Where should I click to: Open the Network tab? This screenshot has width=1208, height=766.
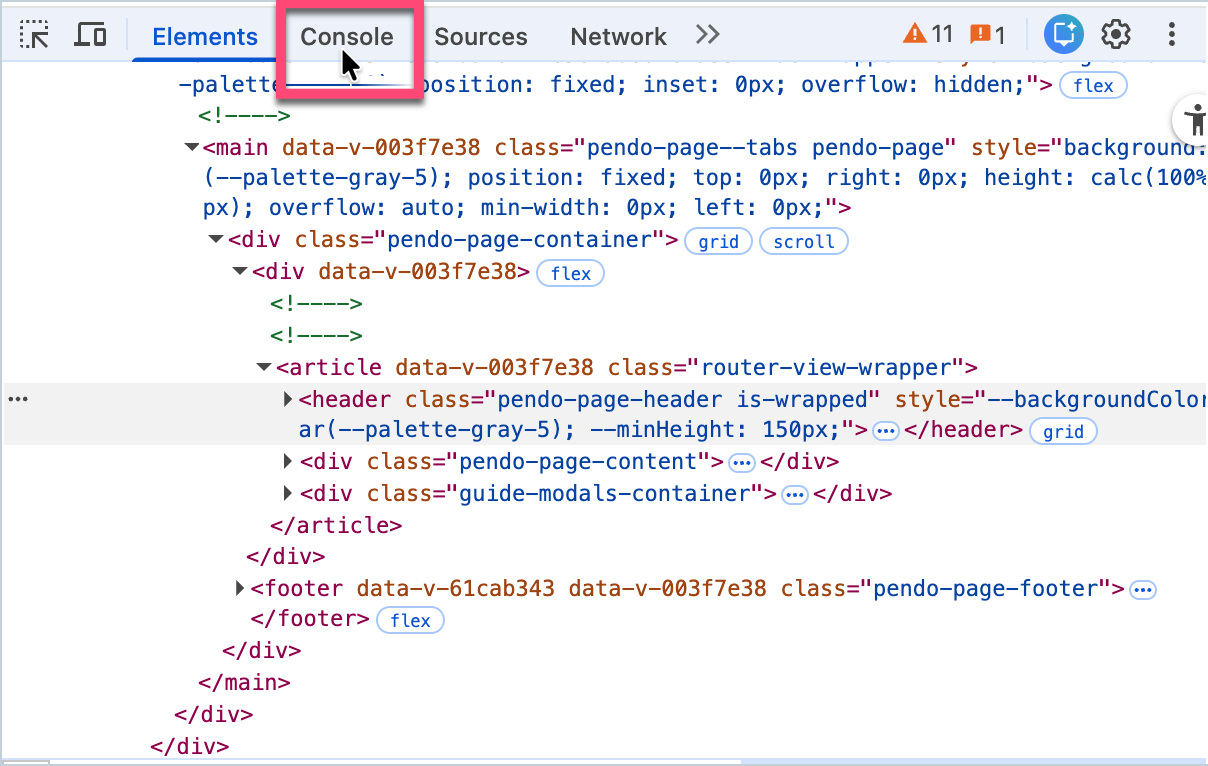618,37
